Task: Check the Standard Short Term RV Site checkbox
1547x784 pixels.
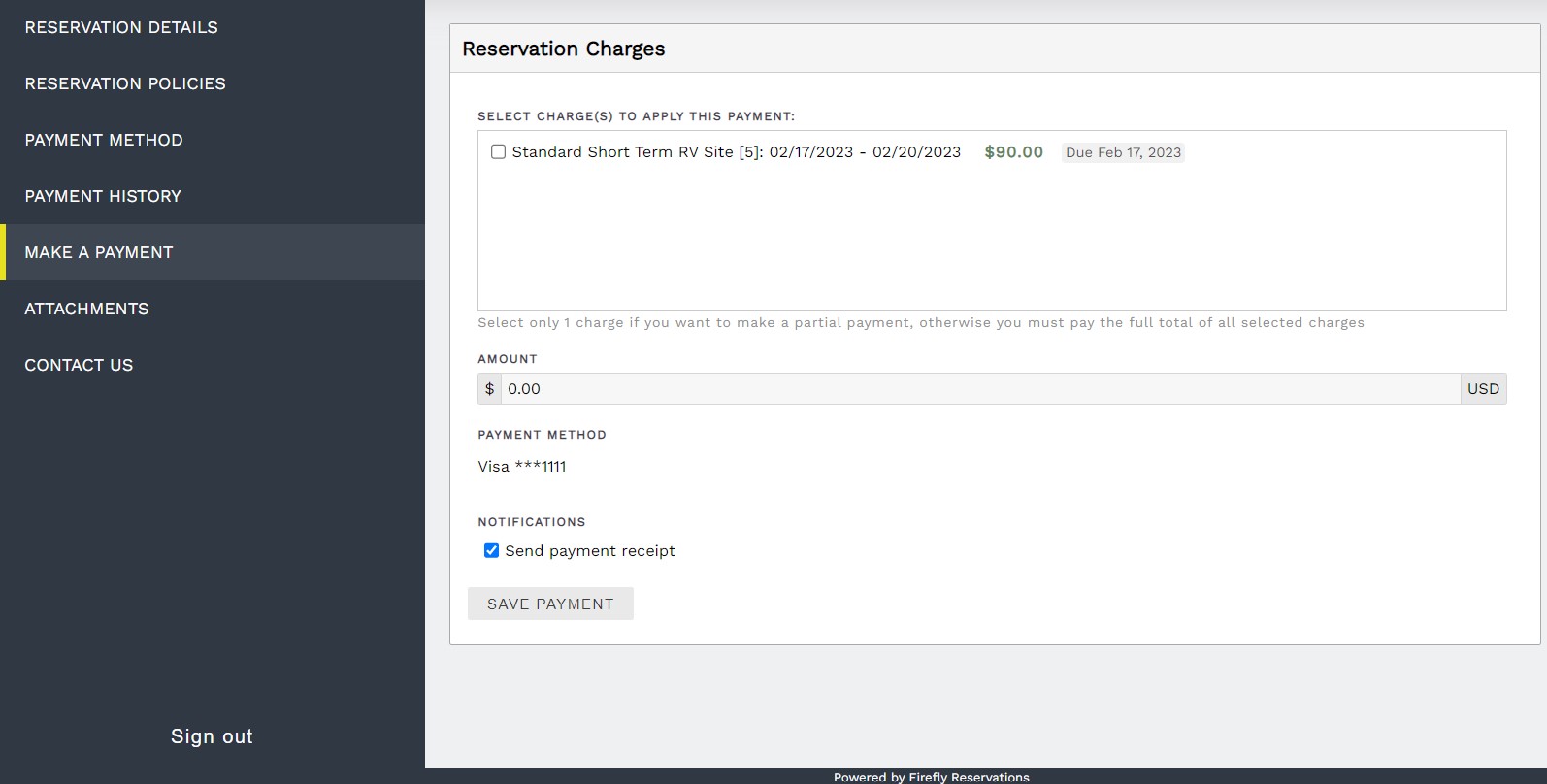Action: 498,152
